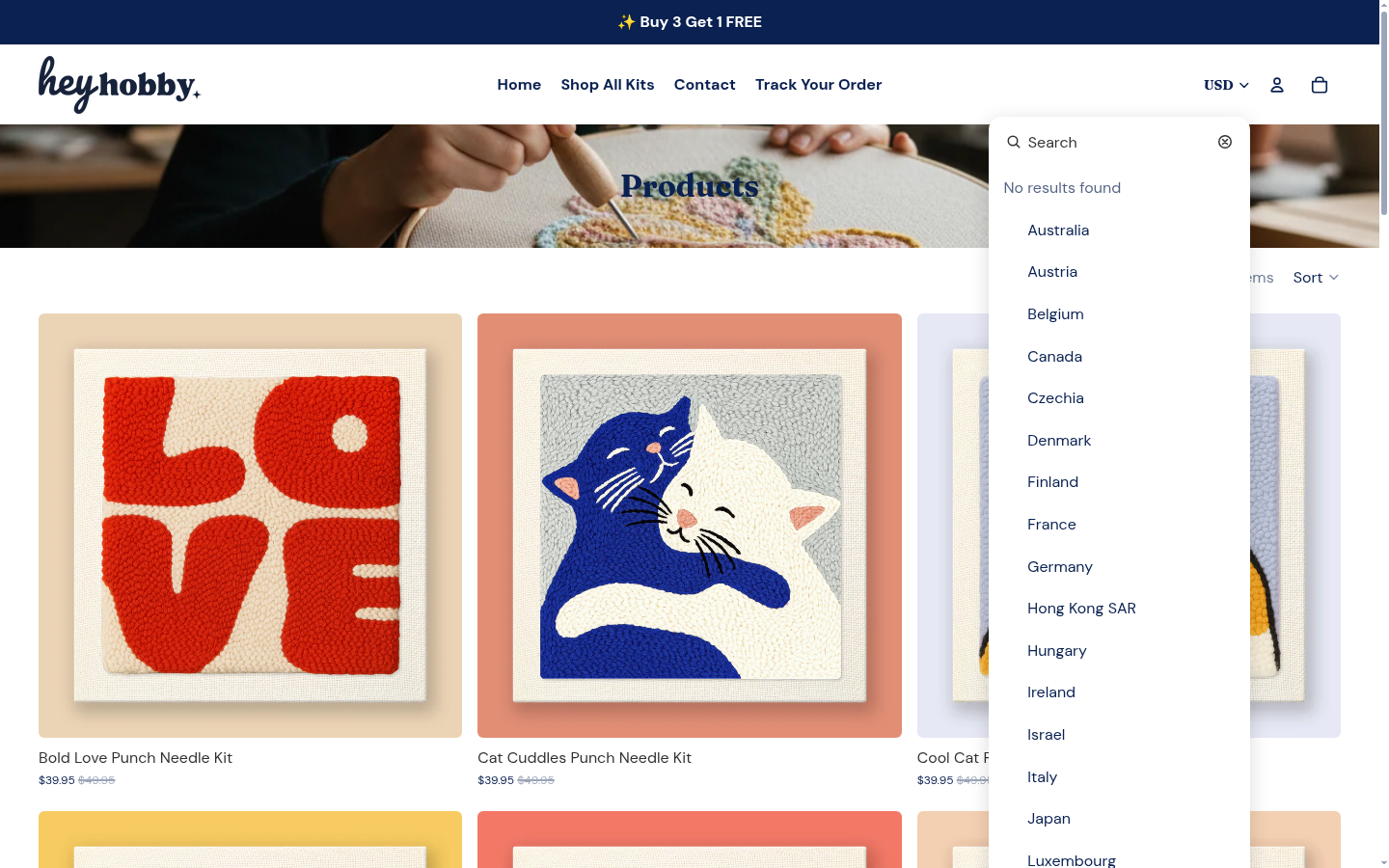Open Cat Cuddles Punch Needle Kit title
1389x868 pixels.
pyautogui.click(x=585, y=758)
